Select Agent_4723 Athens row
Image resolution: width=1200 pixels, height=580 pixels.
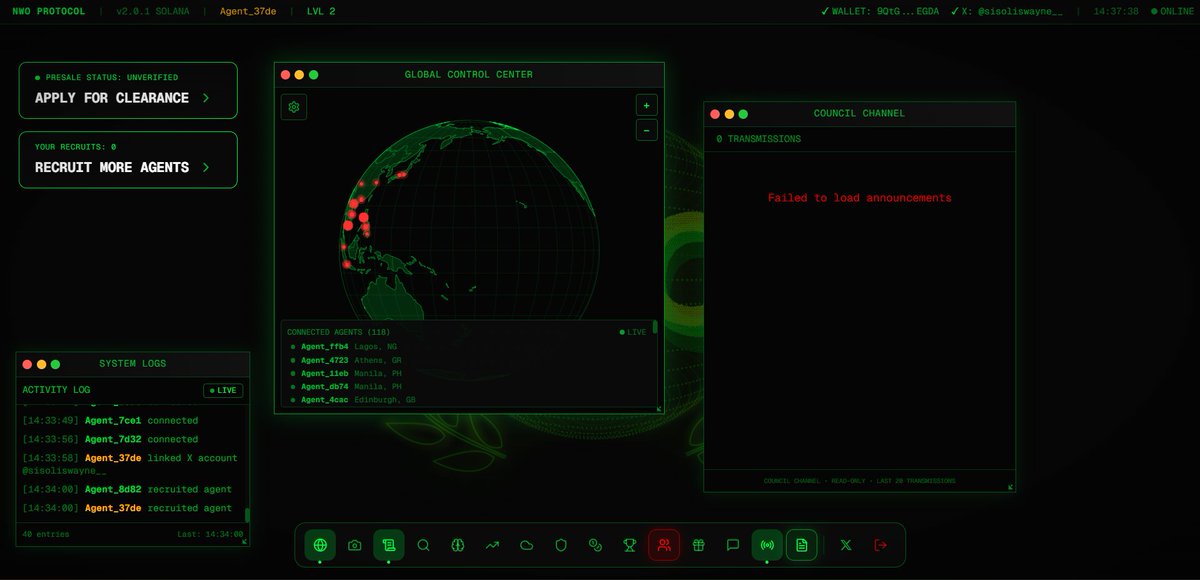click(x=468, y=360)
